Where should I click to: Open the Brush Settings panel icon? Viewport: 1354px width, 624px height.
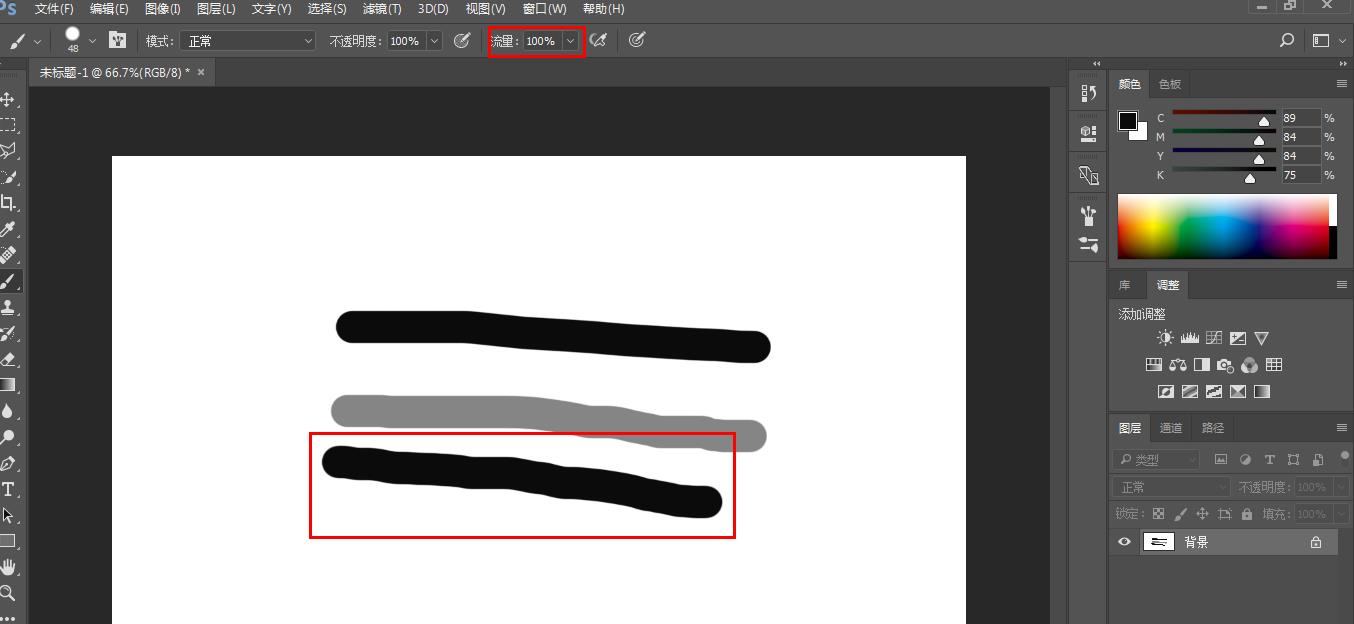(118, 41)
